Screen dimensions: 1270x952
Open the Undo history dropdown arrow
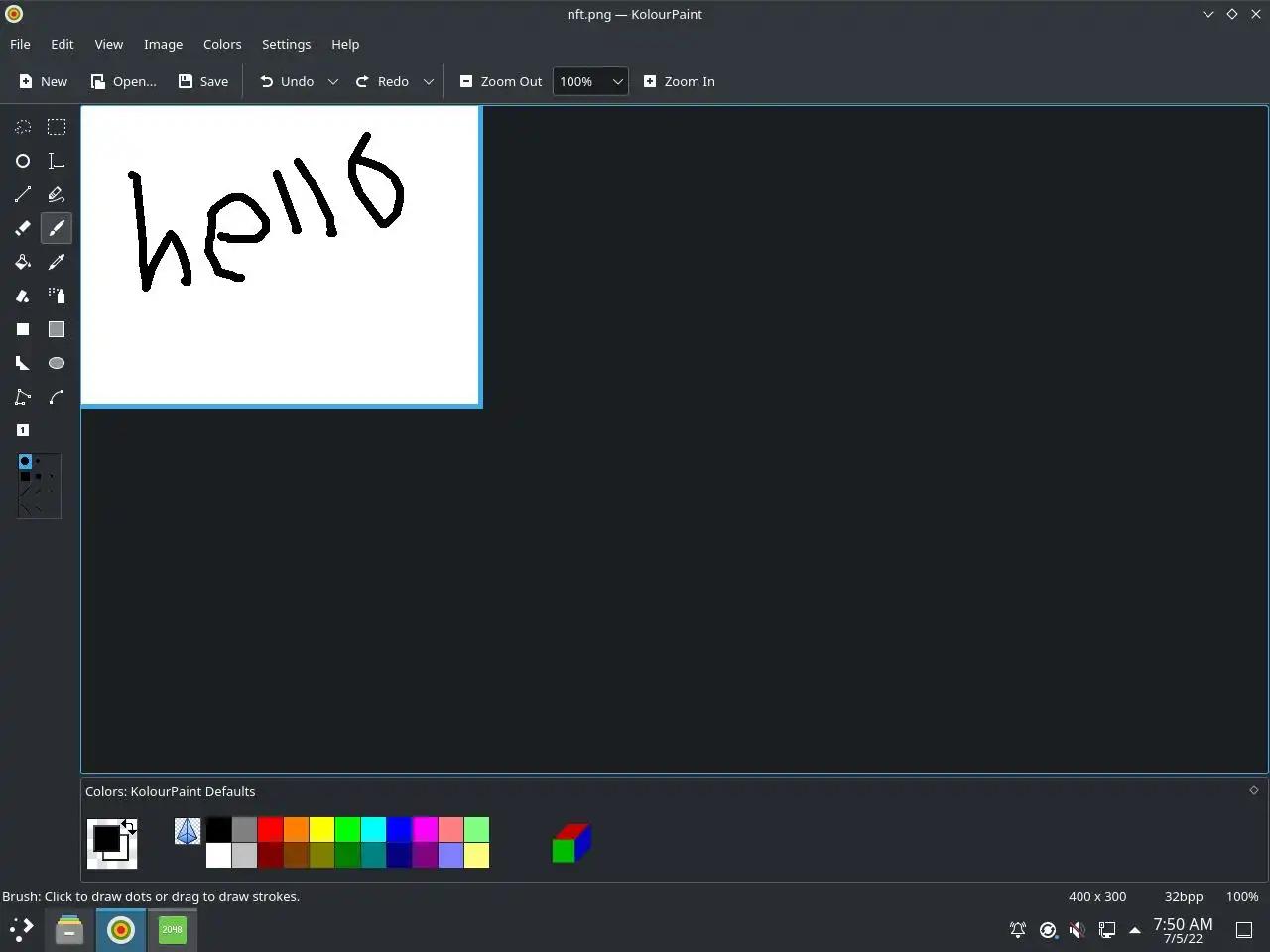333,81
